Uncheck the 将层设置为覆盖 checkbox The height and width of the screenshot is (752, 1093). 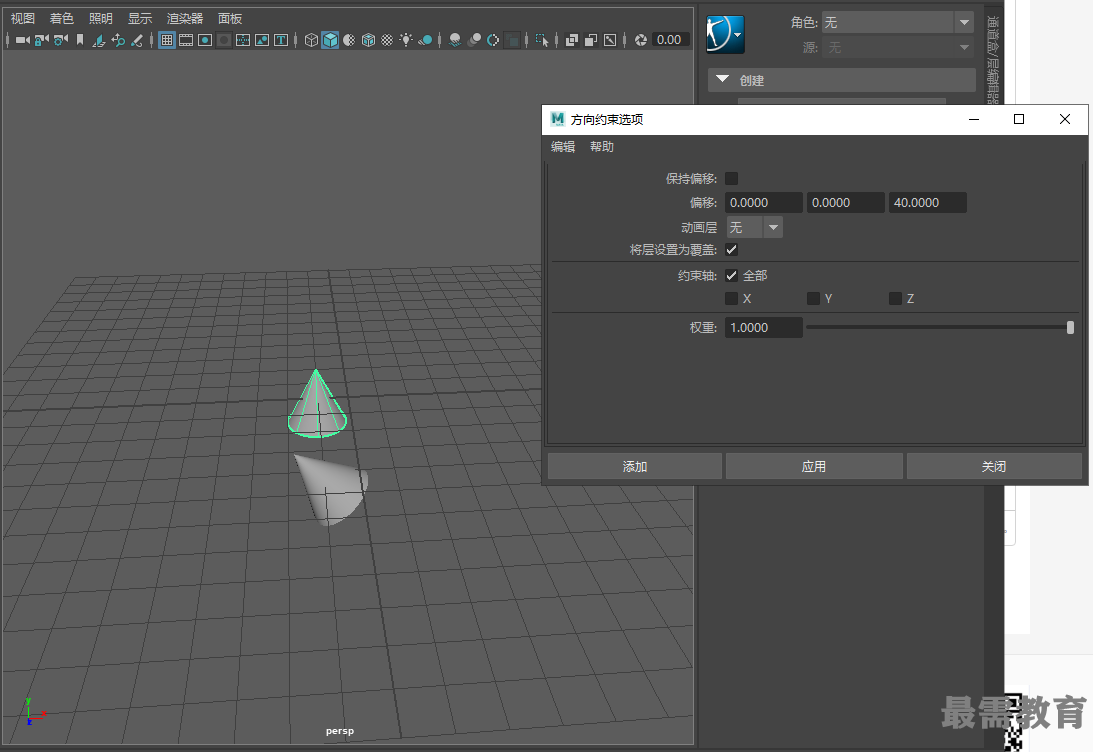point(731,250)
